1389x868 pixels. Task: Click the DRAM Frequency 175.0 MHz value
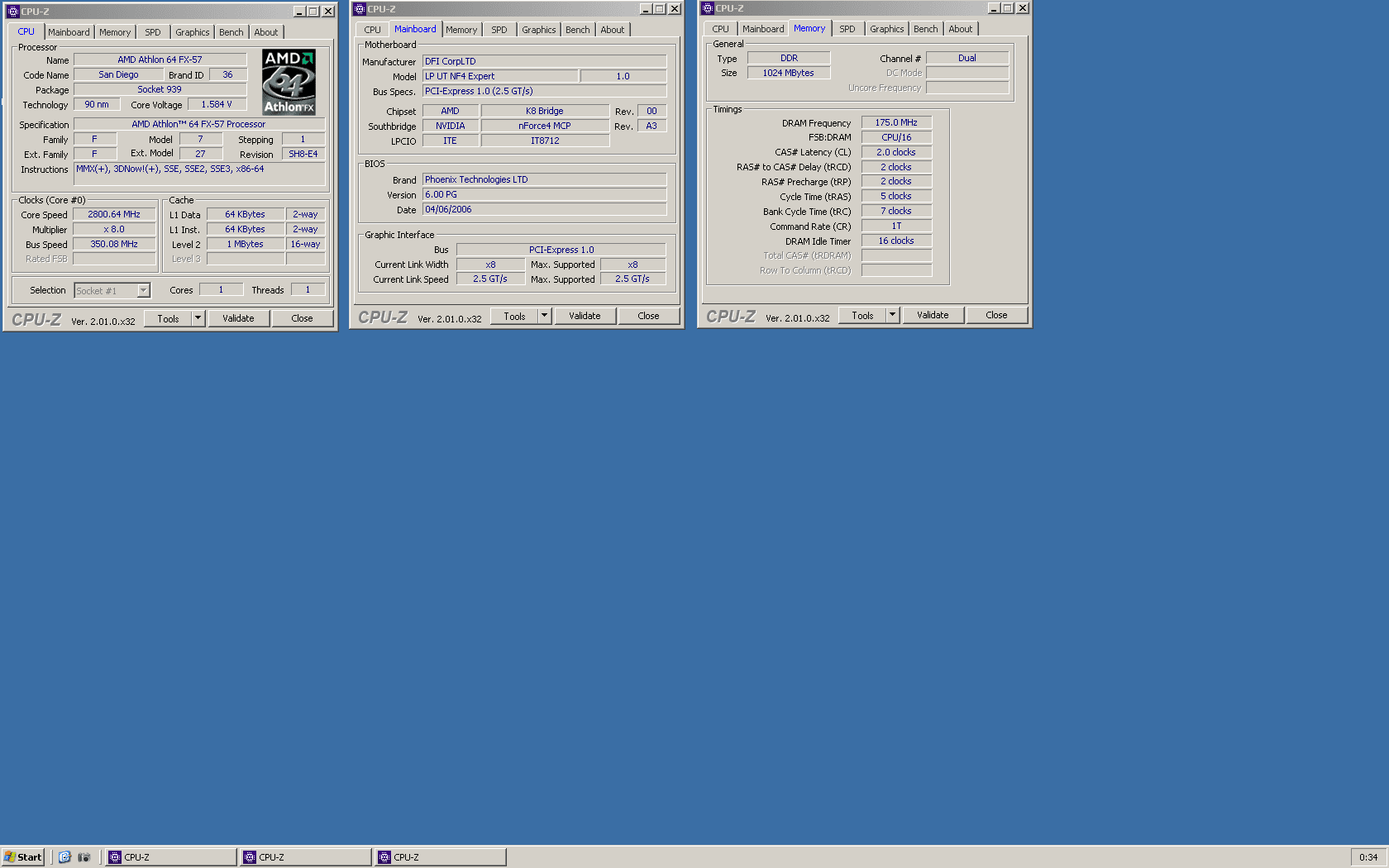point(896,122)
